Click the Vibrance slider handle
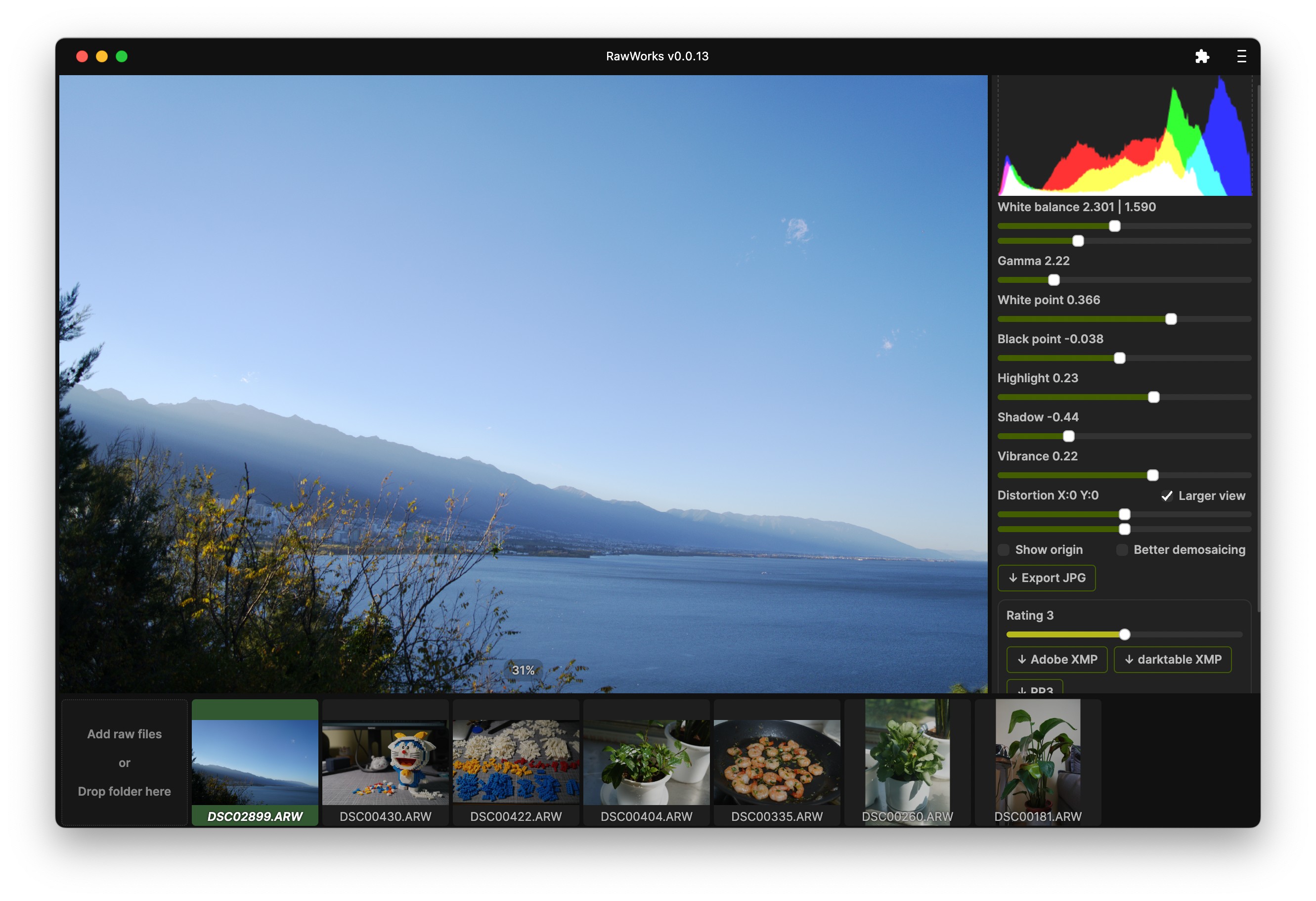Screen dimensions: 1316x901 [1152, 475]
